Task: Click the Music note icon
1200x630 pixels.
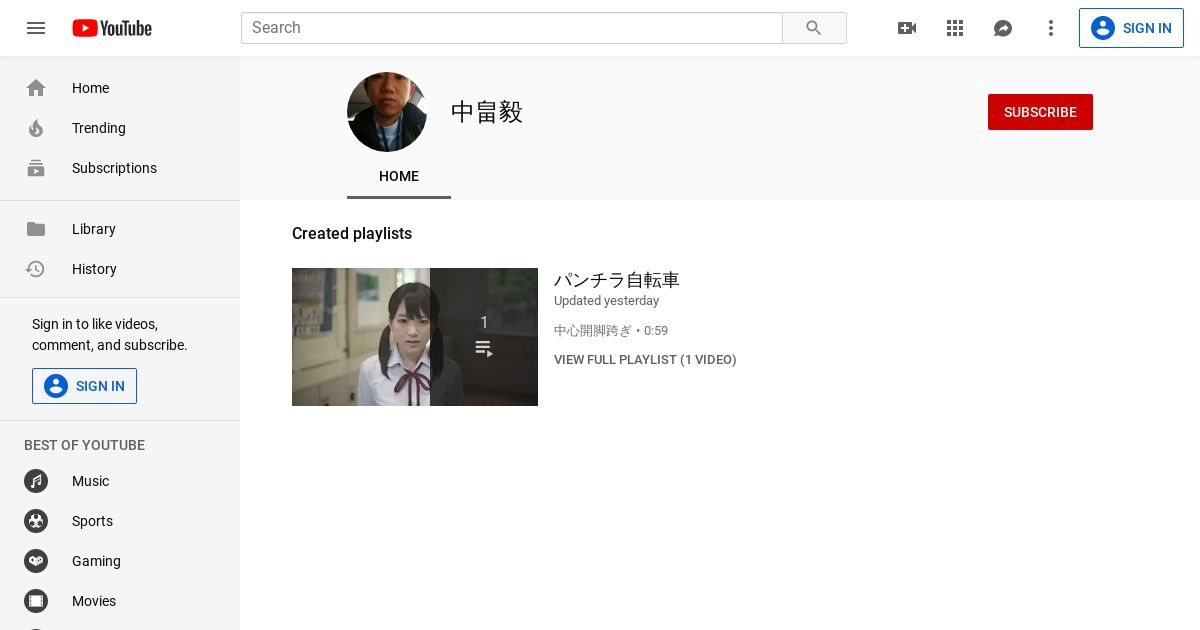Action: click(x=36, y=481)
